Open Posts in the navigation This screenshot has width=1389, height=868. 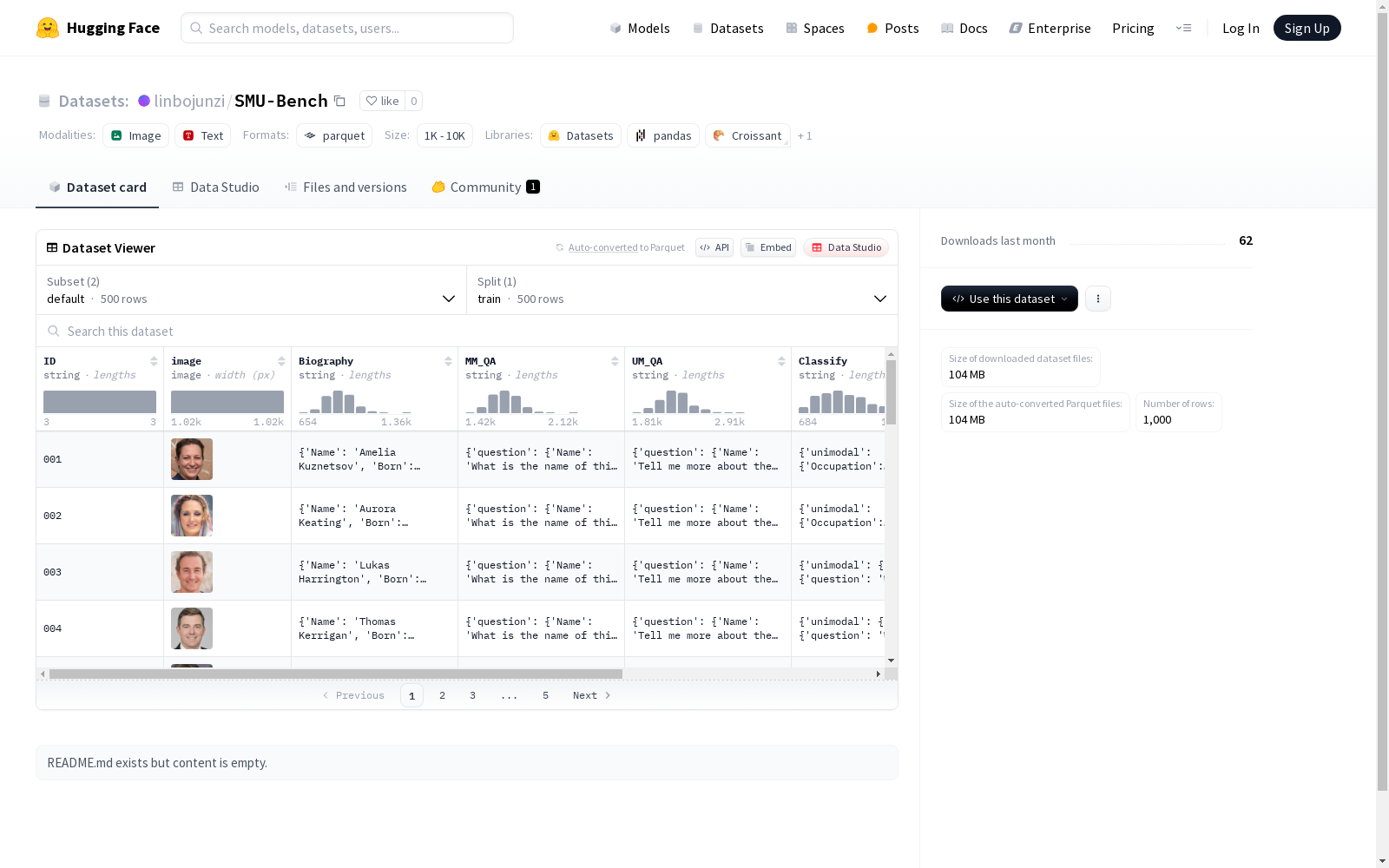point(892,28)
